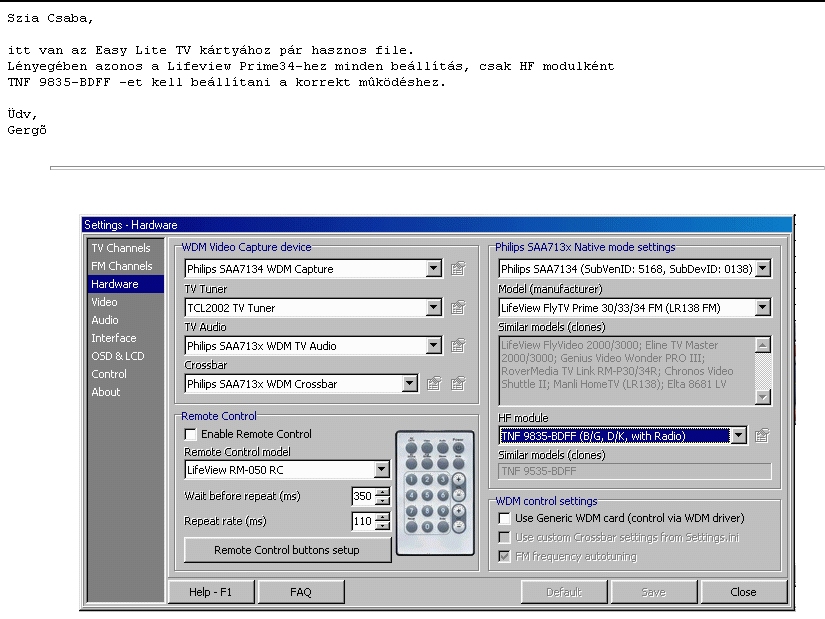Click Remote Control buttons setup button
Image resolution: width=825 pixels, height=619 pixels.
tap(287, 550)
